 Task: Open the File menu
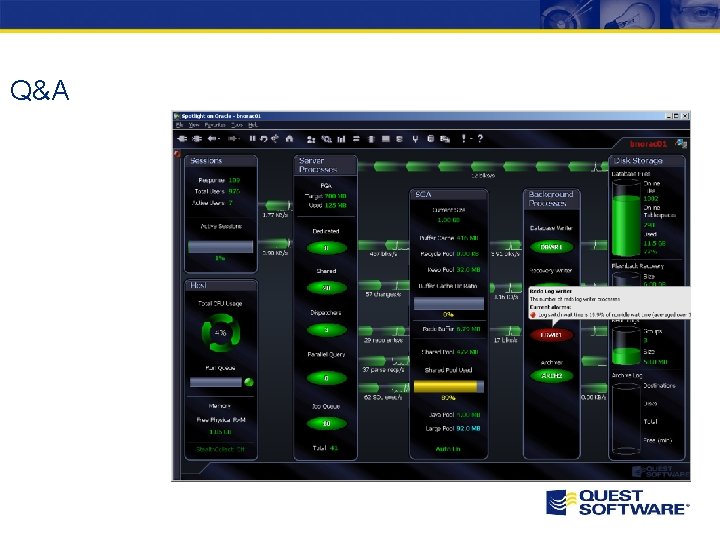click(180, 125)
